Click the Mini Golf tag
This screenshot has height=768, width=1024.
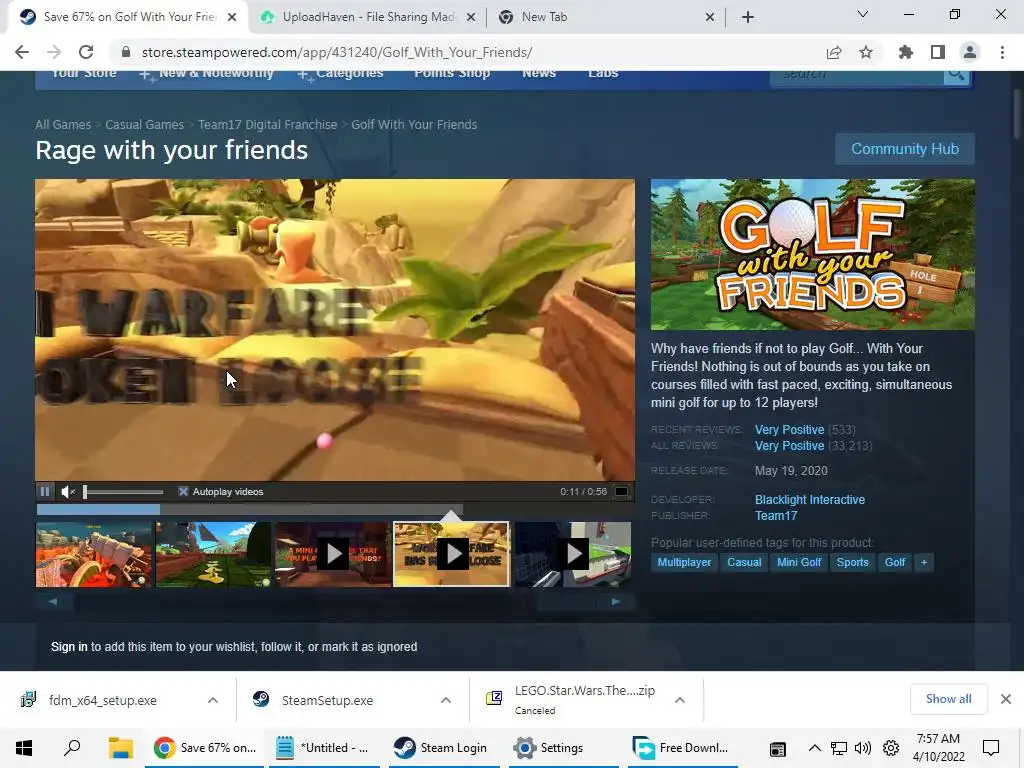[799, 562]
